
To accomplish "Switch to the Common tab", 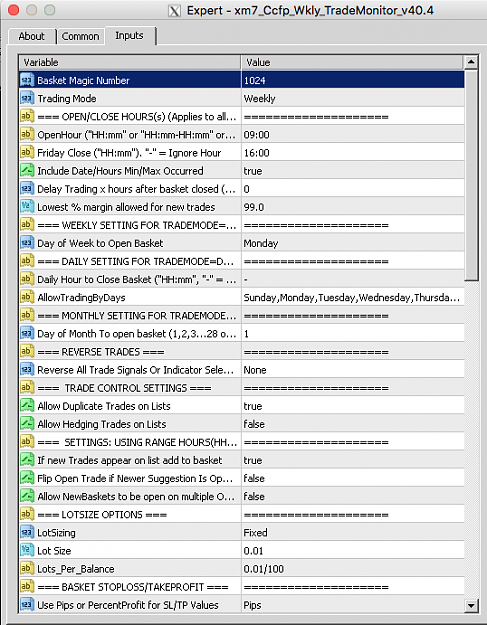I will (81, 36).
